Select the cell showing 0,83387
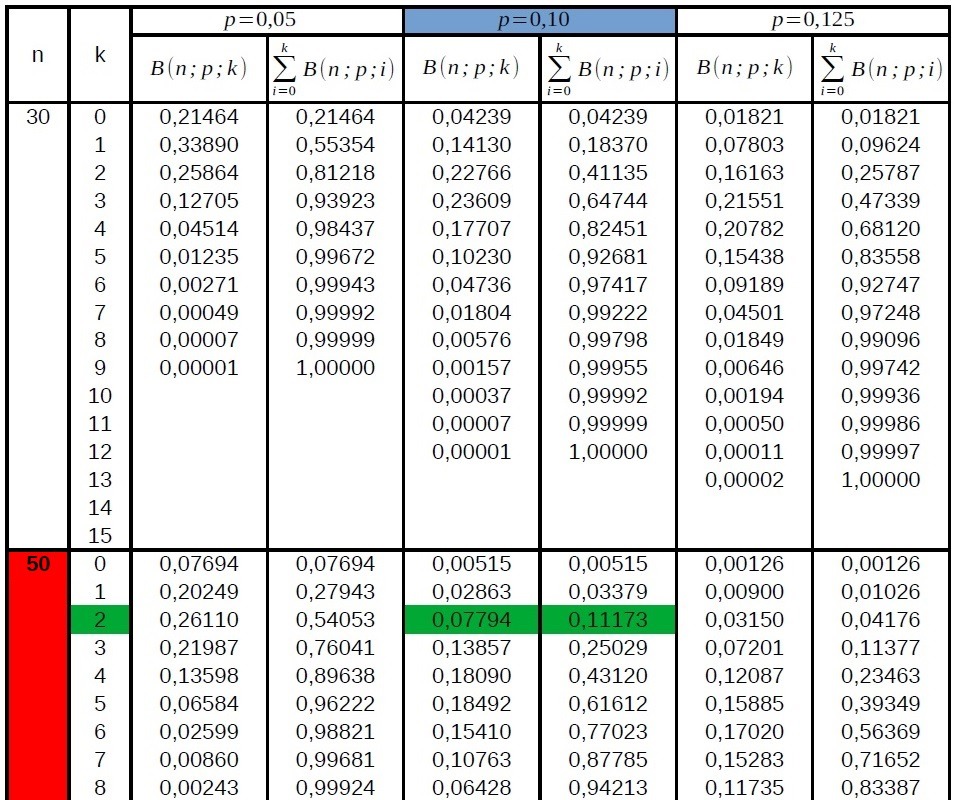The width and height of the screenshot is (955, 800). pyautogui.click(x=880, y=788)
